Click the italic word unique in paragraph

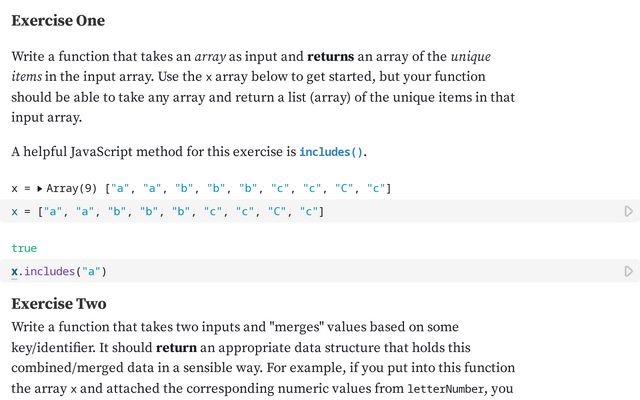[x=470, y=57]
